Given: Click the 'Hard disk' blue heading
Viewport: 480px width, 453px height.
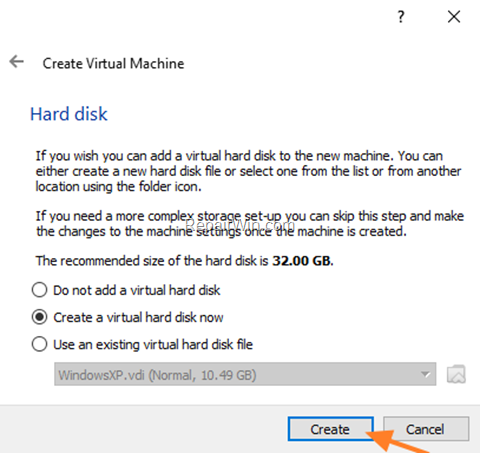Looking at the screenshot, I should [x=69, y=114].
